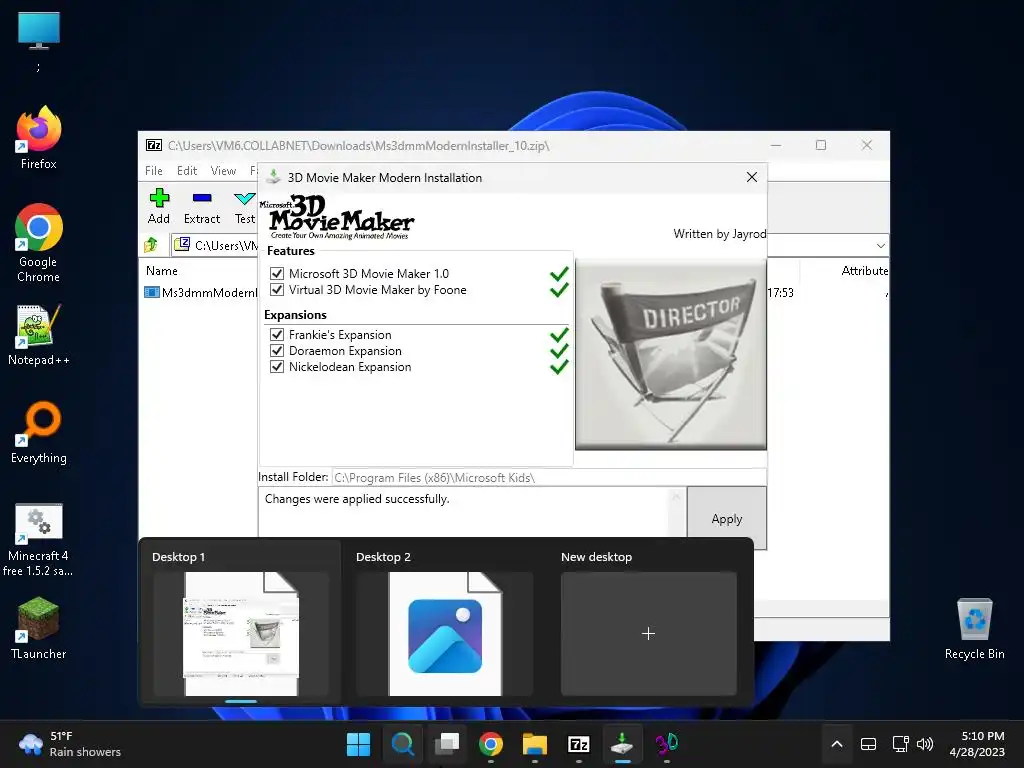
Task: Click the 7-Zip address path field
Action: coord(216,245)
